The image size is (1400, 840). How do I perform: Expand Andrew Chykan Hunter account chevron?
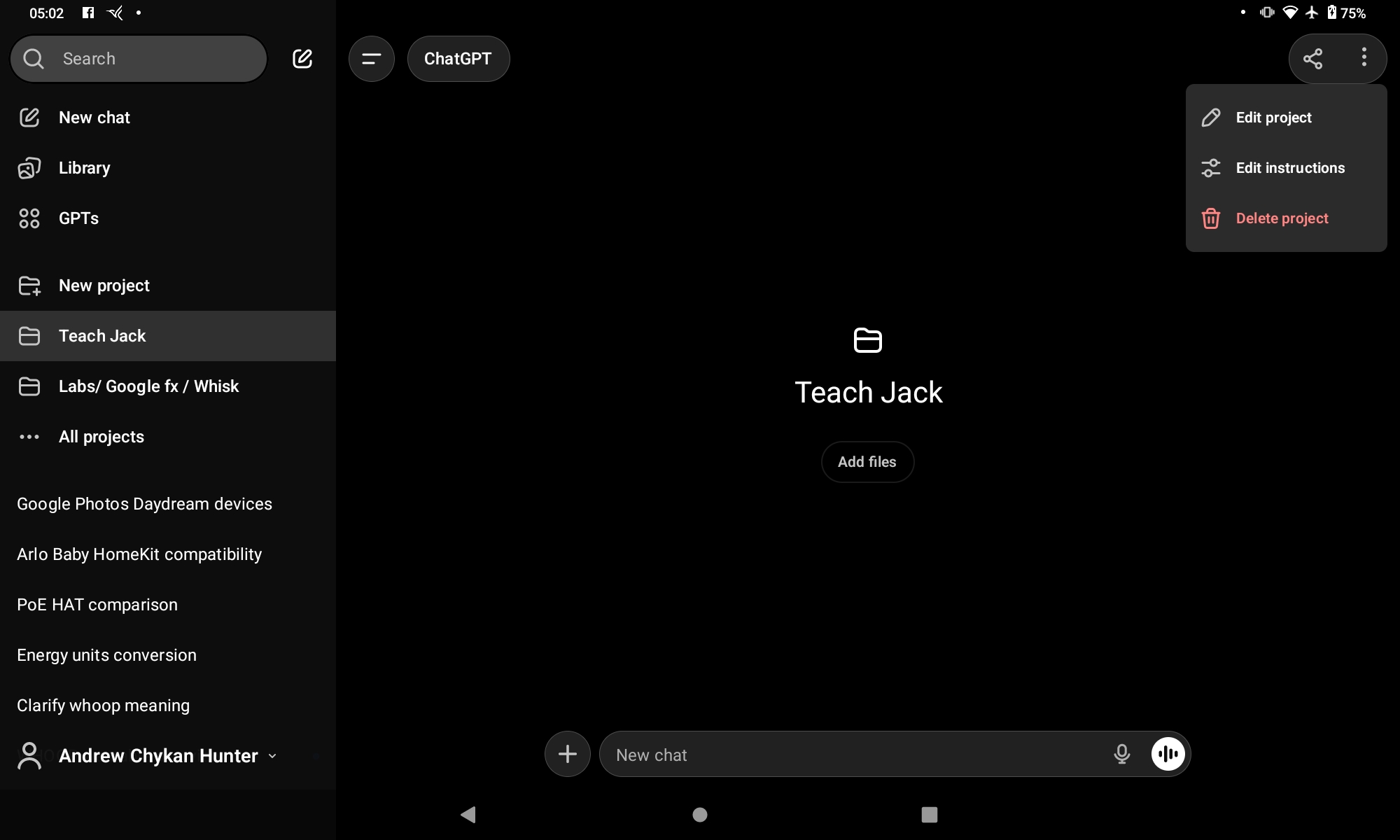(x=272, y=756)
